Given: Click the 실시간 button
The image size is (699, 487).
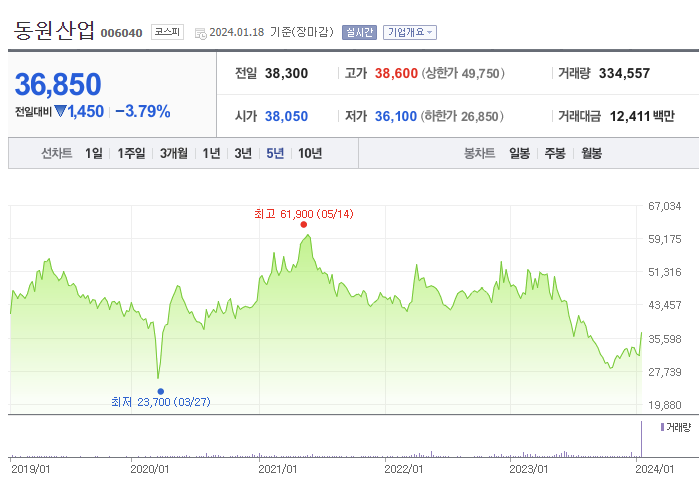Looking at the screenshot, I should [x=359, y=33].
